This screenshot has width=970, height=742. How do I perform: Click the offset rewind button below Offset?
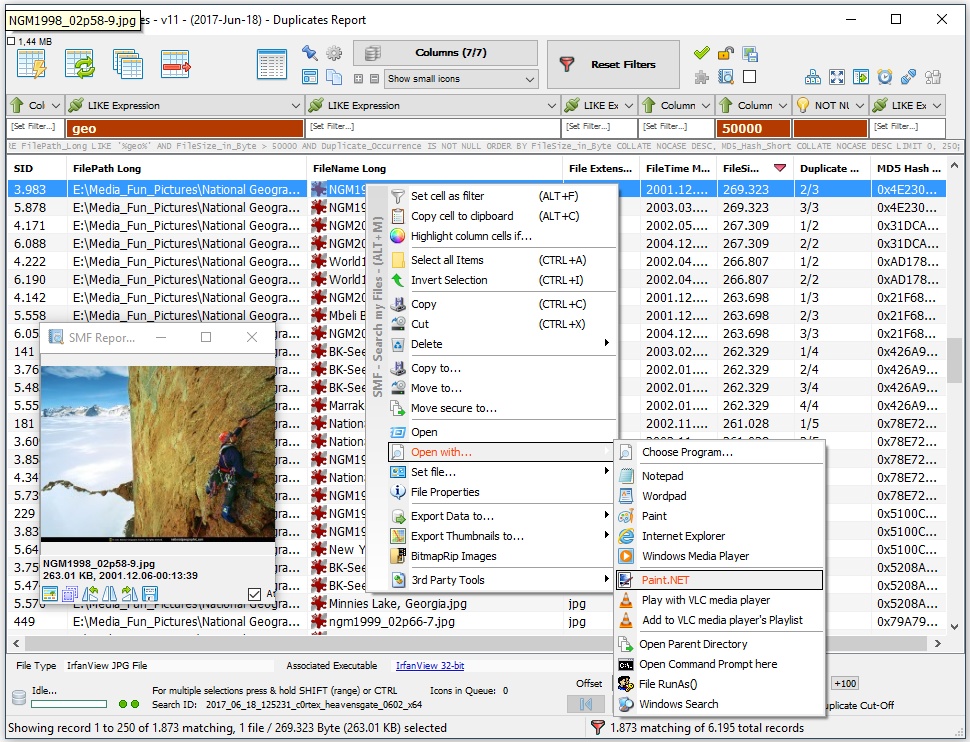[586, 704]
